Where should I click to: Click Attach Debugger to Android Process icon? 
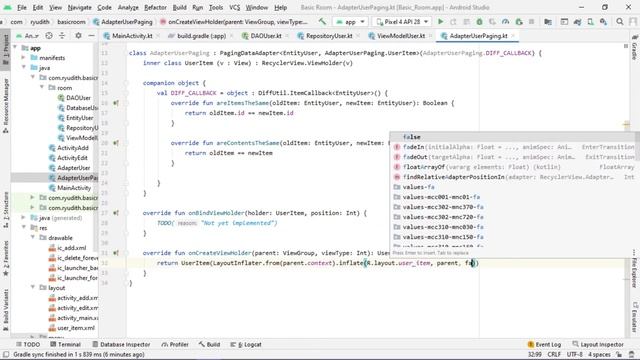click(519, 22)
